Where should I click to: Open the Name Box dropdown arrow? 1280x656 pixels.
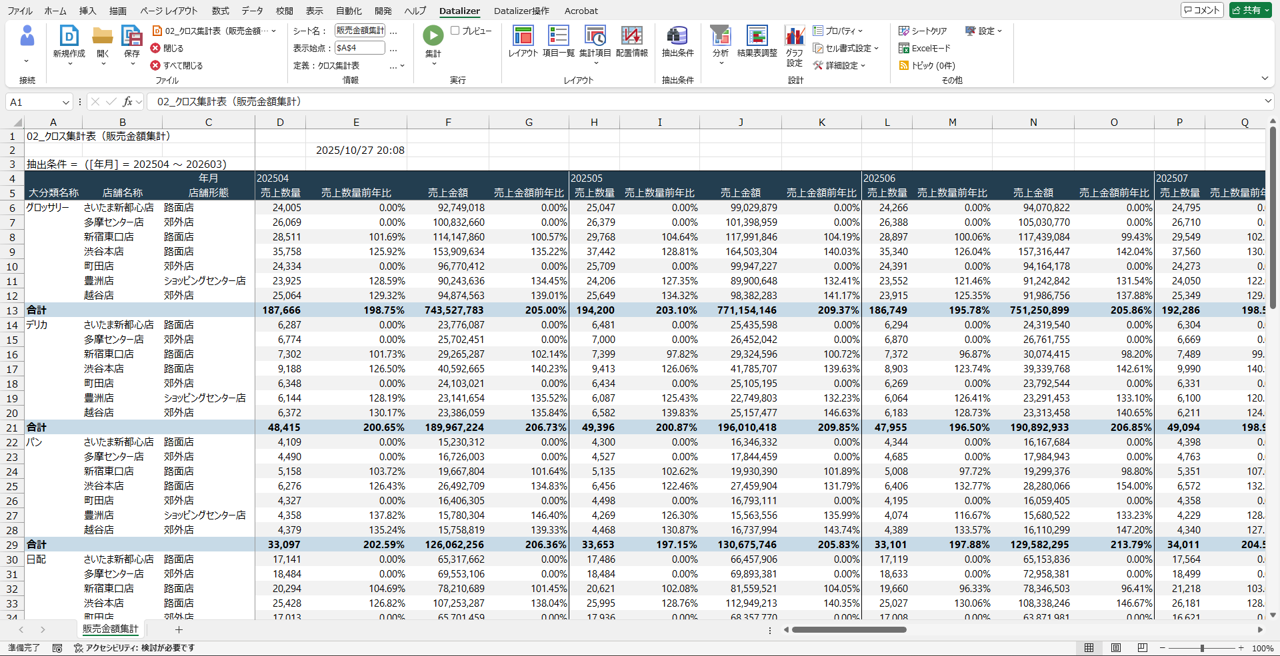(x=66, y=102)
